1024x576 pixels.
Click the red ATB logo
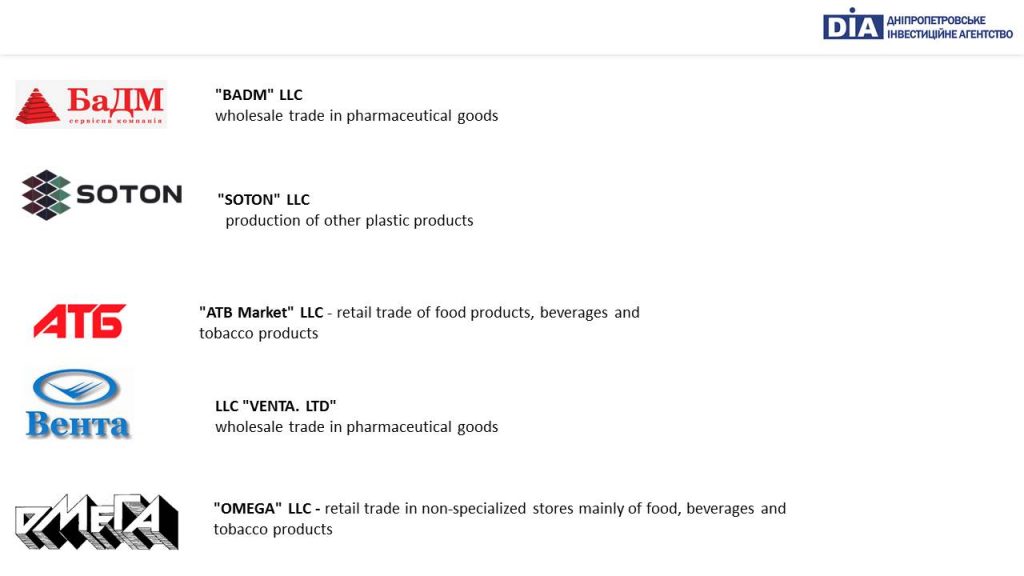(80, 321)
